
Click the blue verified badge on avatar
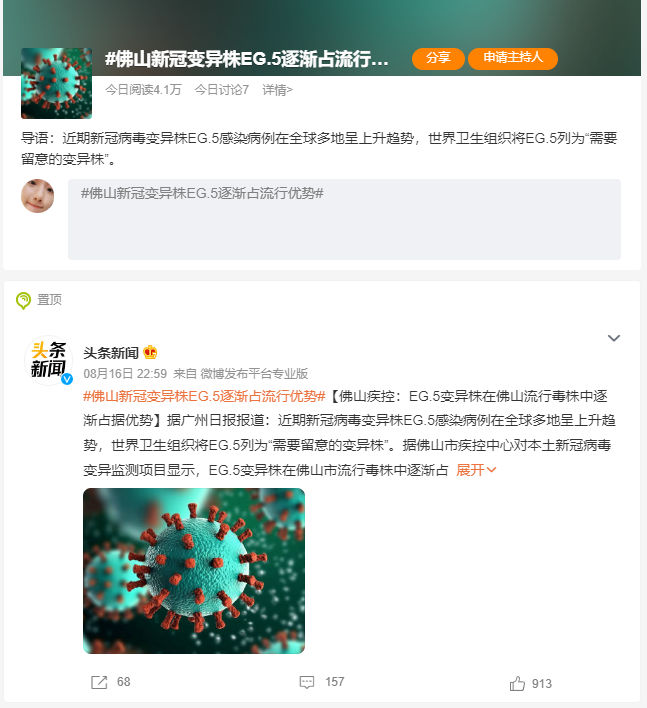pos(67,379)
